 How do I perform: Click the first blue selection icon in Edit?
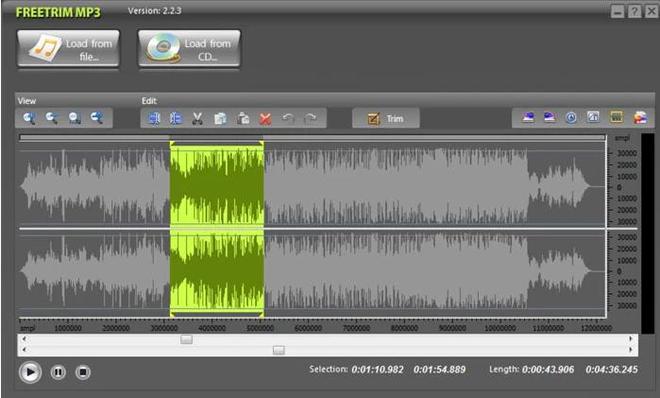(155, 119)
